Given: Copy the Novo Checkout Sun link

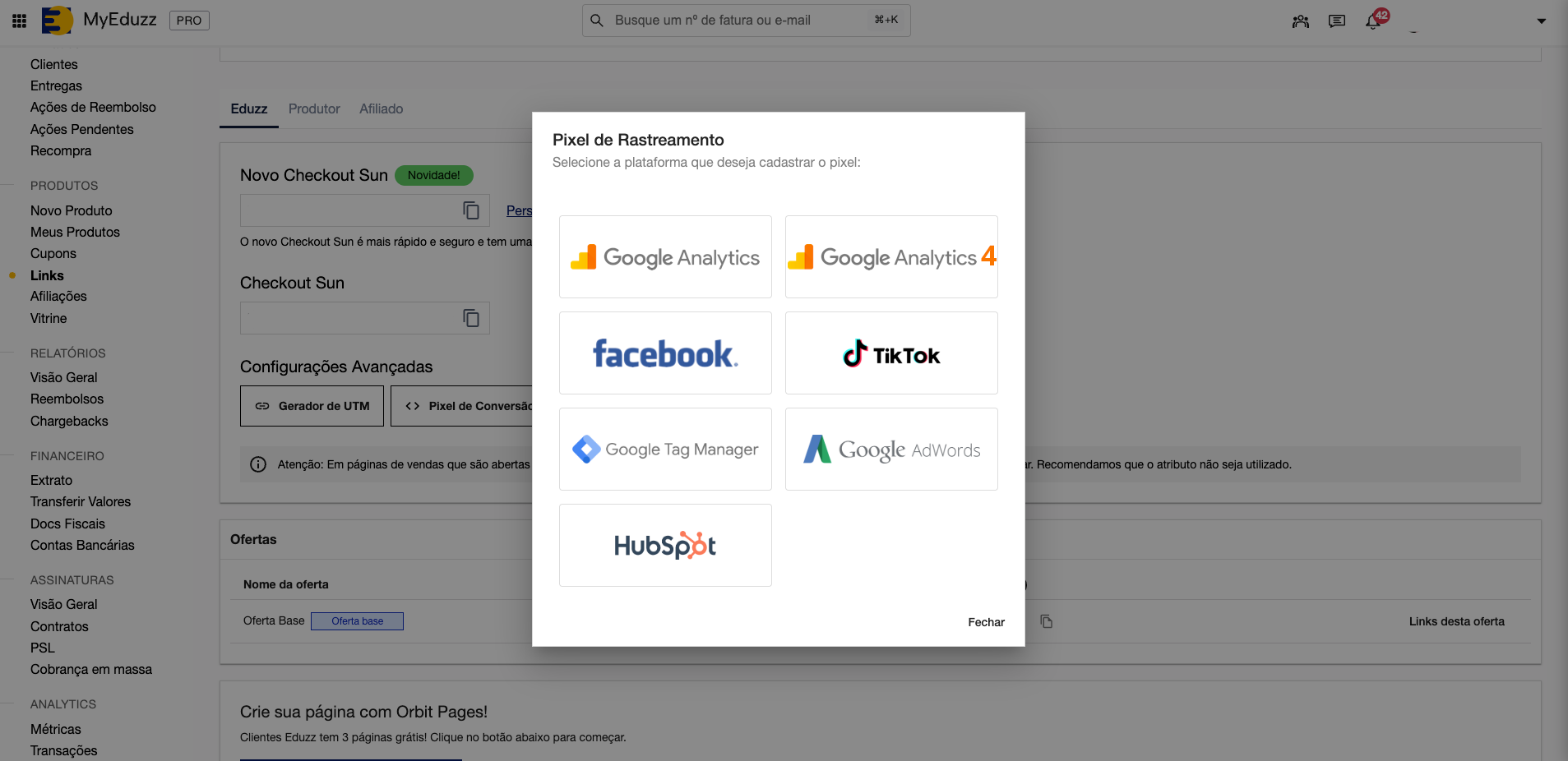Looking at the screenshot, I should click(x=471, y=210).
